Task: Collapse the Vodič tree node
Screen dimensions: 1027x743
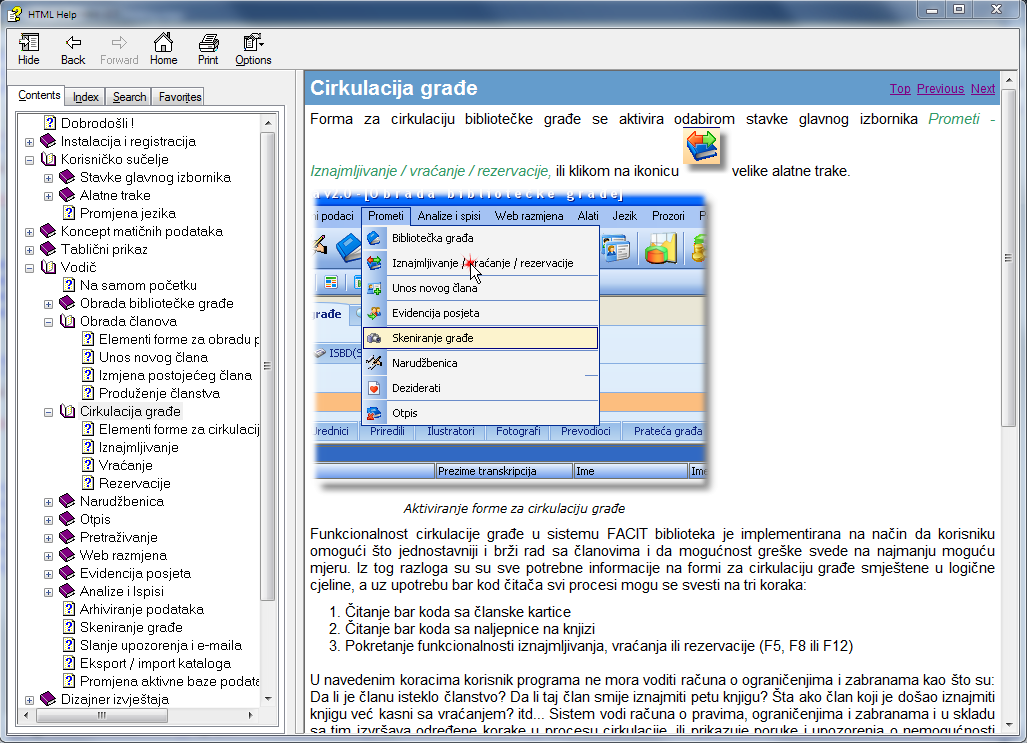Action: [30, 268]
